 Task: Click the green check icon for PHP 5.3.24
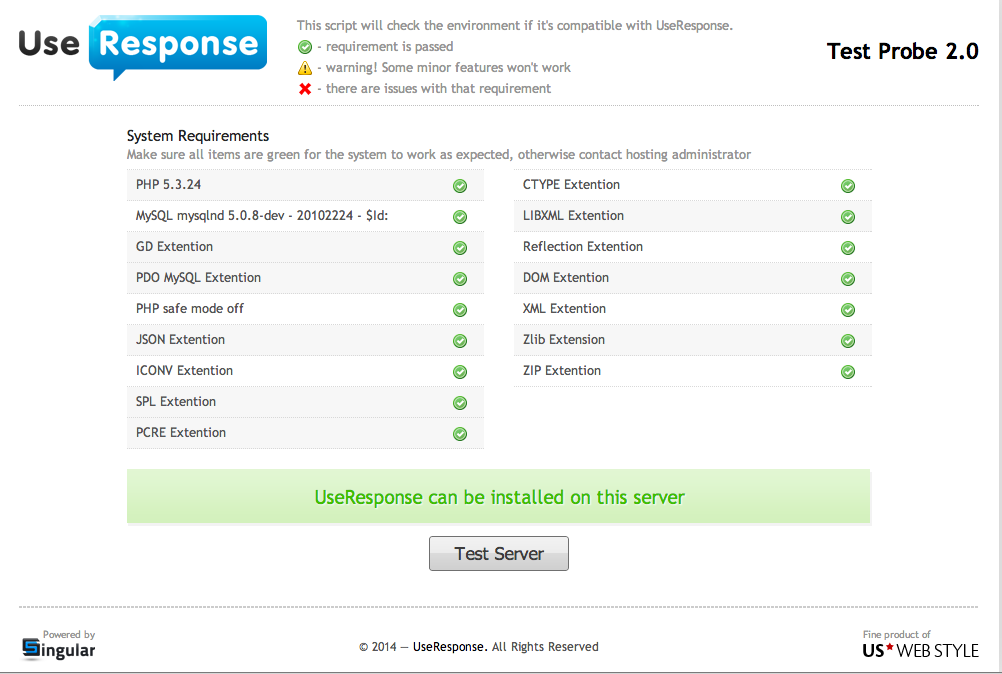460,186
